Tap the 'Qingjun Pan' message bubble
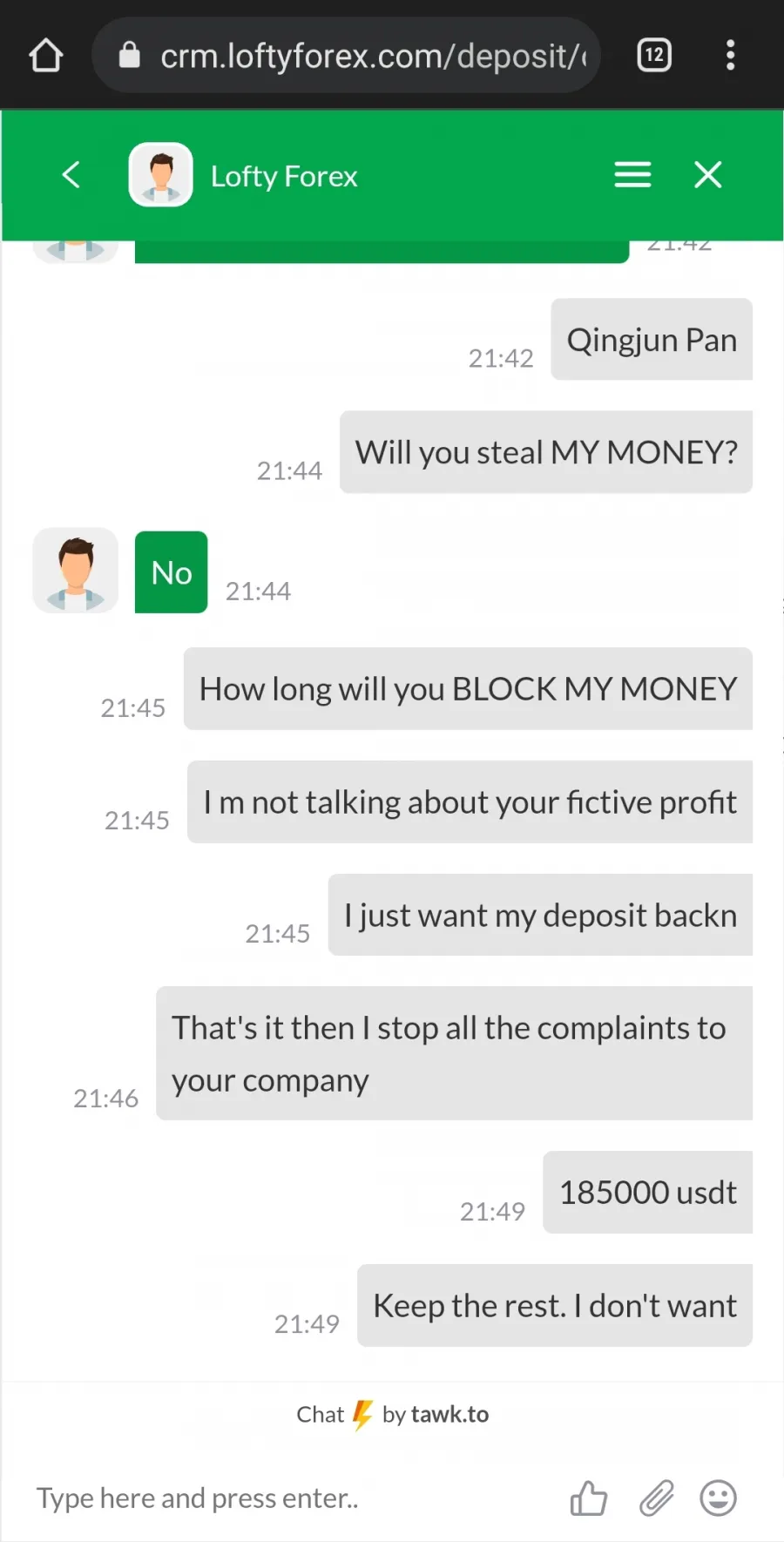 coord(652,340)
